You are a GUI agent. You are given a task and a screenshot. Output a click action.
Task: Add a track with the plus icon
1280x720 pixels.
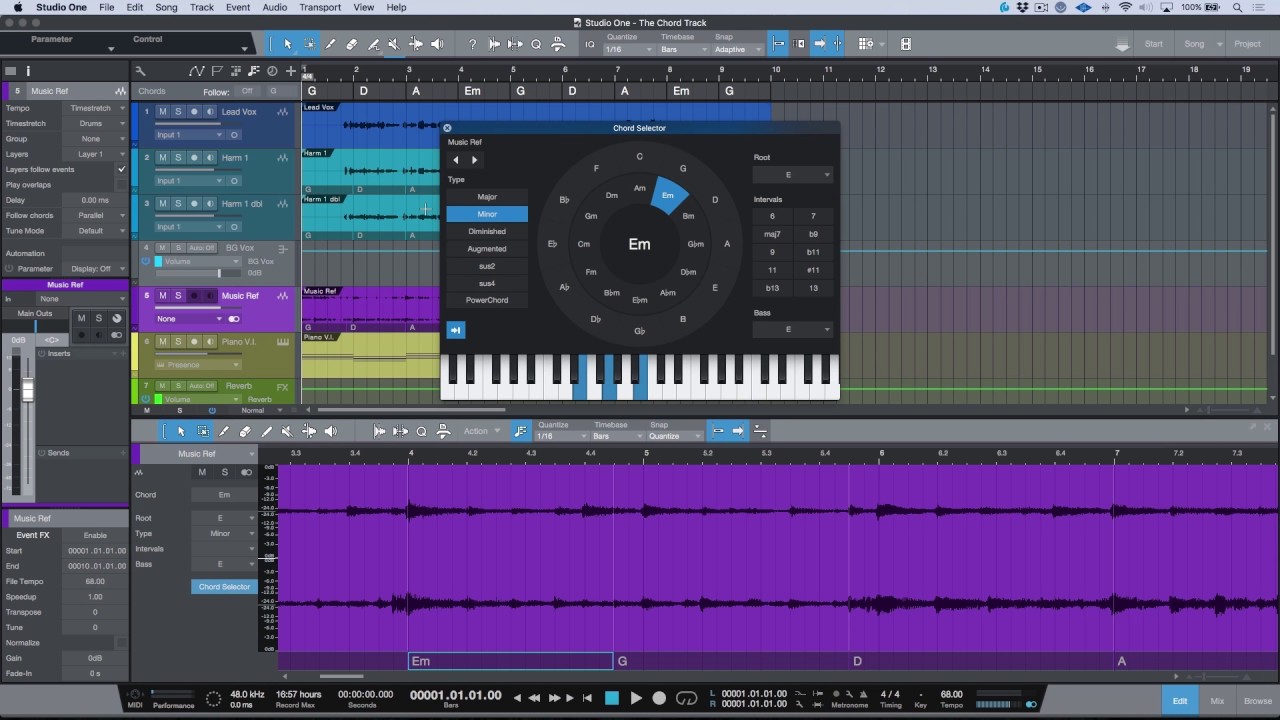click(290, 71)
